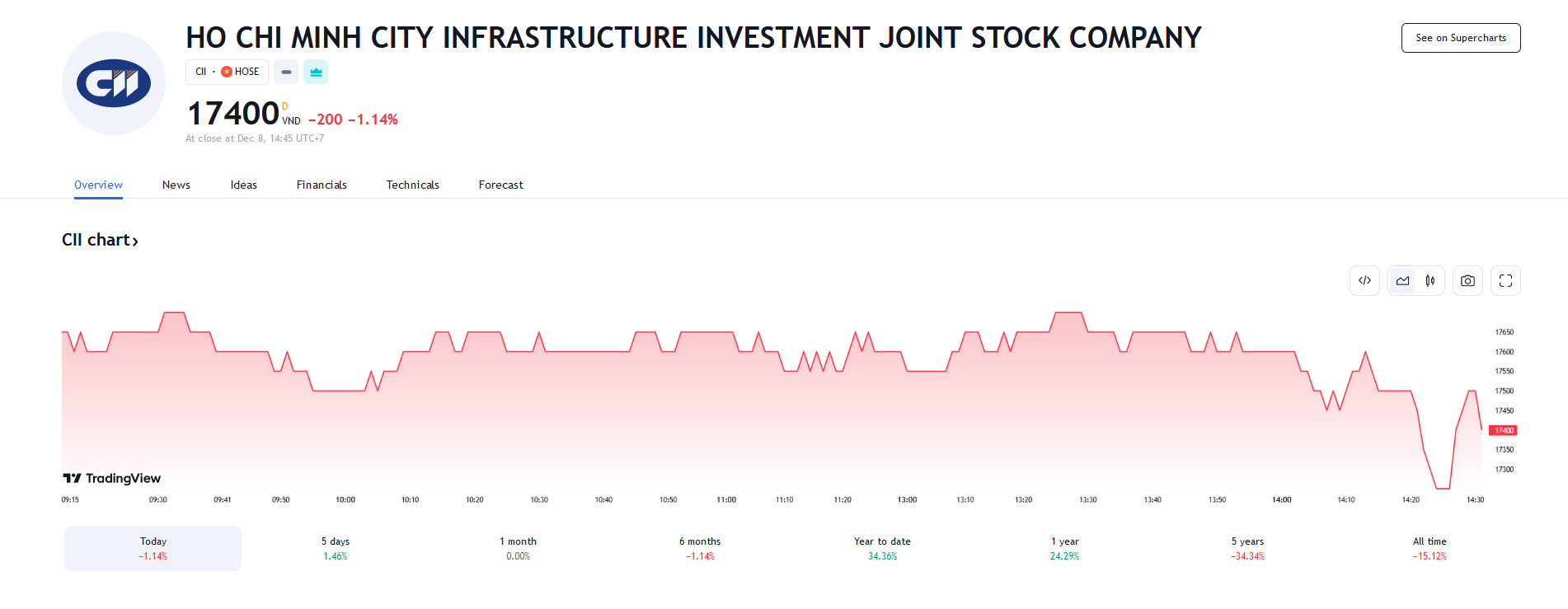
Task: Switch chart to candlestick view
Action: click(1431, 280)
